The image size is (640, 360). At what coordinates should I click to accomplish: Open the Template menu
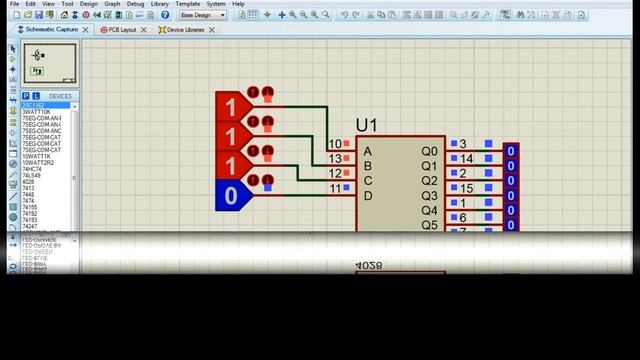click(x=188, y=4)
